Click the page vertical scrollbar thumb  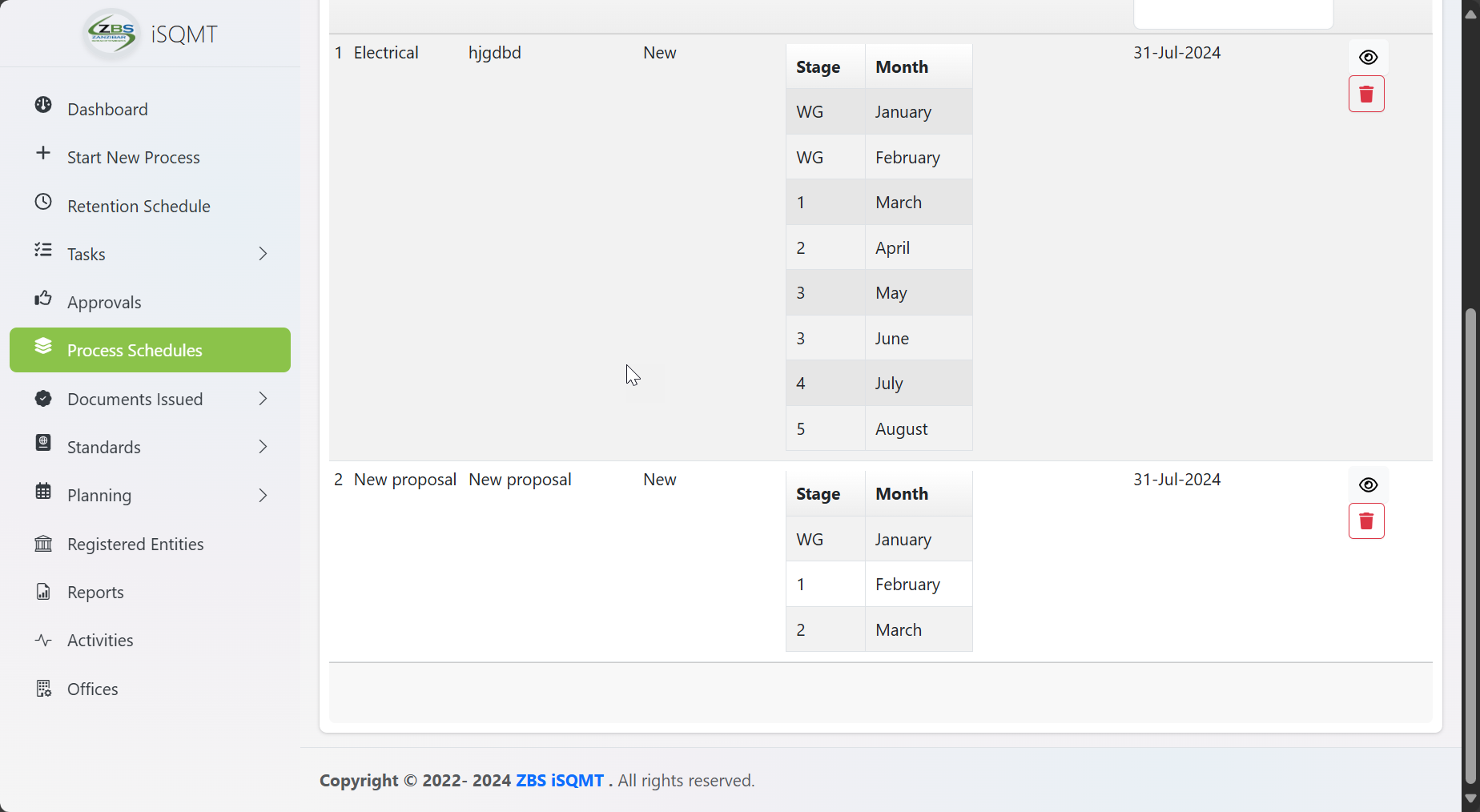tap(1470, 545)
